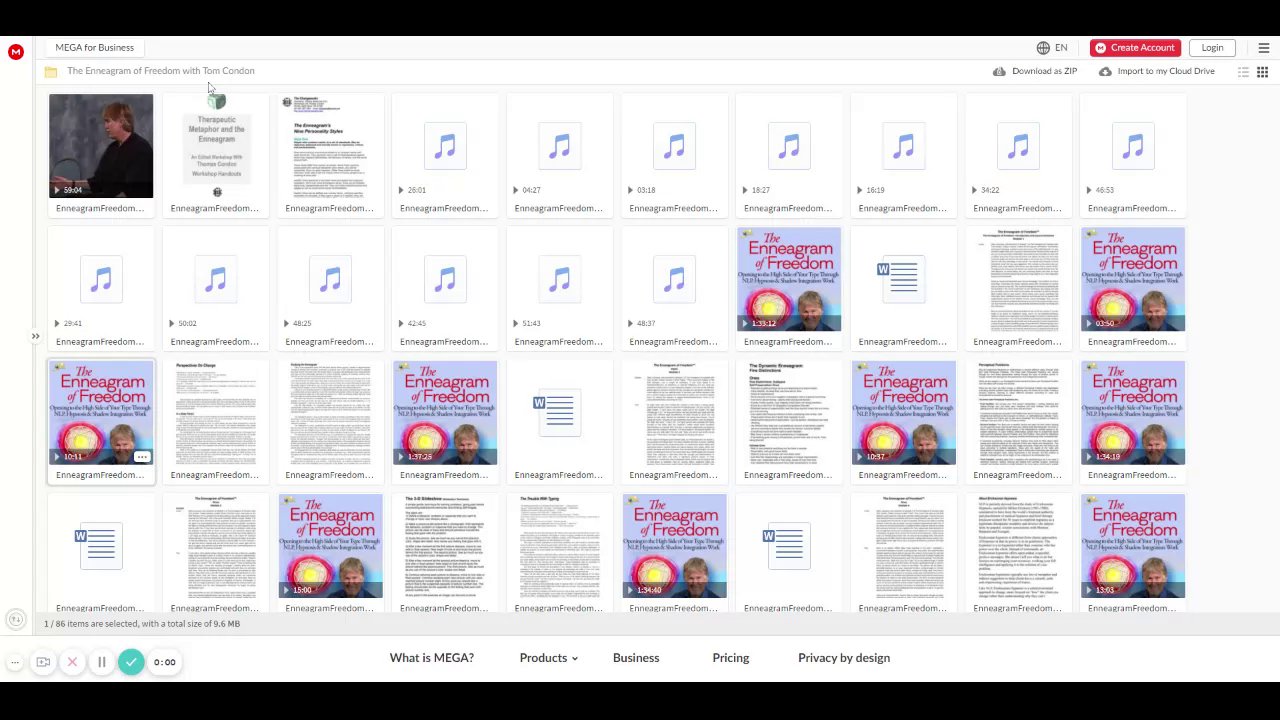Open the hamburger menu icon at top right
1280x720 pixels.
pyautogui.click(x=1263, y=48)
